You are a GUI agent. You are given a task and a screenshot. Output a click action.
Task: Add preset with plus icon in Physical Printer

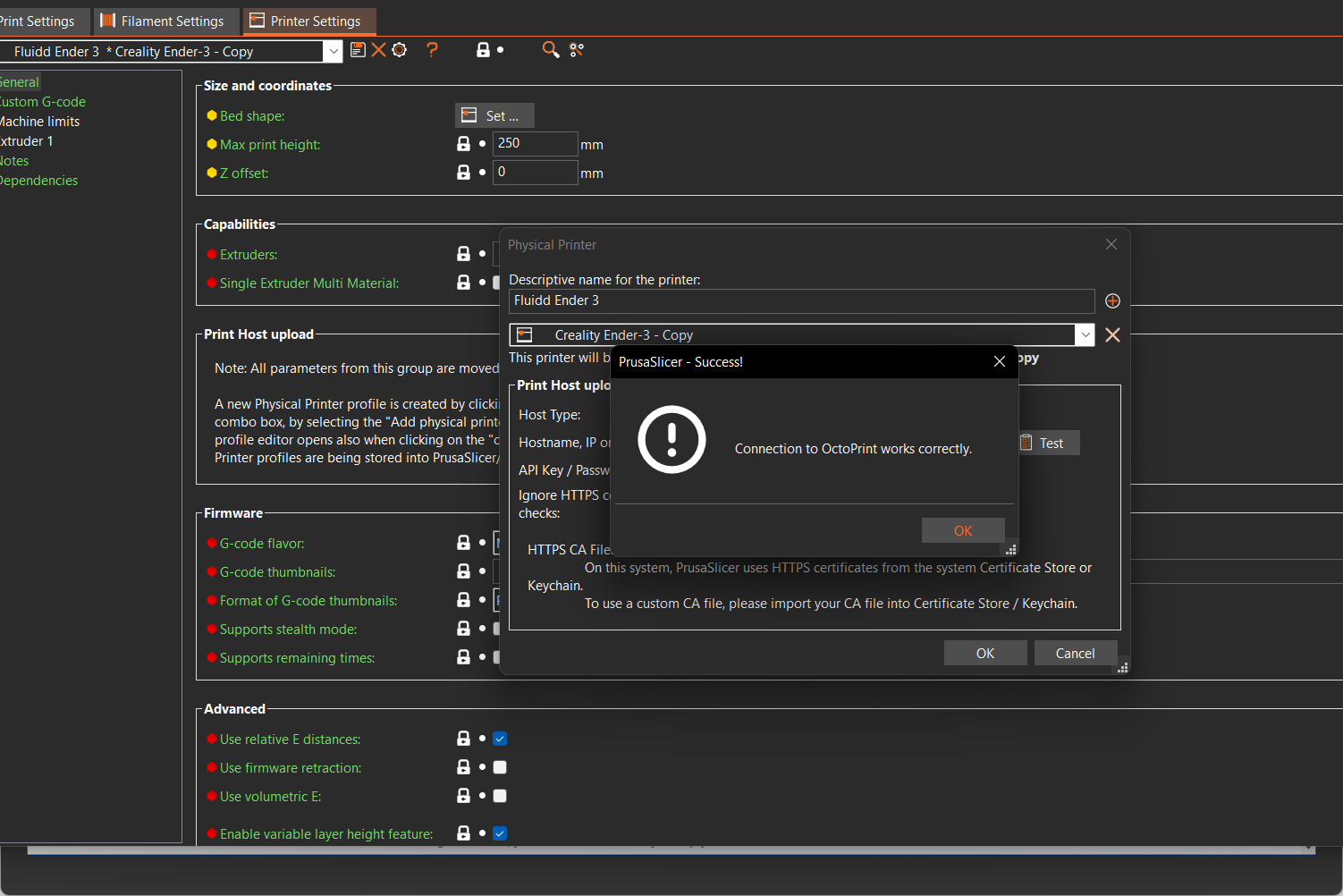(x=1112, y=301)
